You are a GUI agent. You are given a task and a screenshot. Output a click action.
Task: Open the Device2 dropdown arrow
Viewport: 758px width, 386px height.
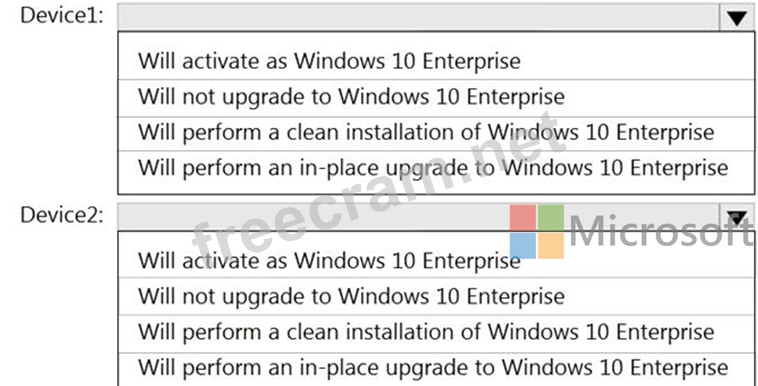(x=737, y=217)
